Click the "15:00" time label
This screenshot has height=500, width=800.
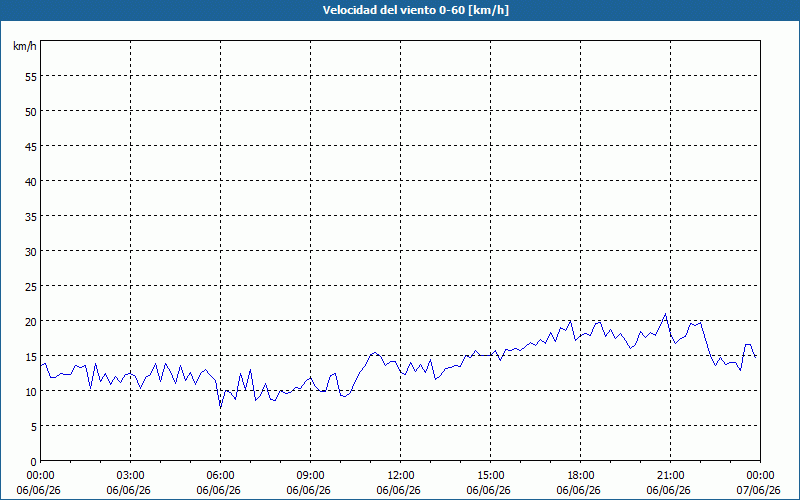click(x=490, y=476)
